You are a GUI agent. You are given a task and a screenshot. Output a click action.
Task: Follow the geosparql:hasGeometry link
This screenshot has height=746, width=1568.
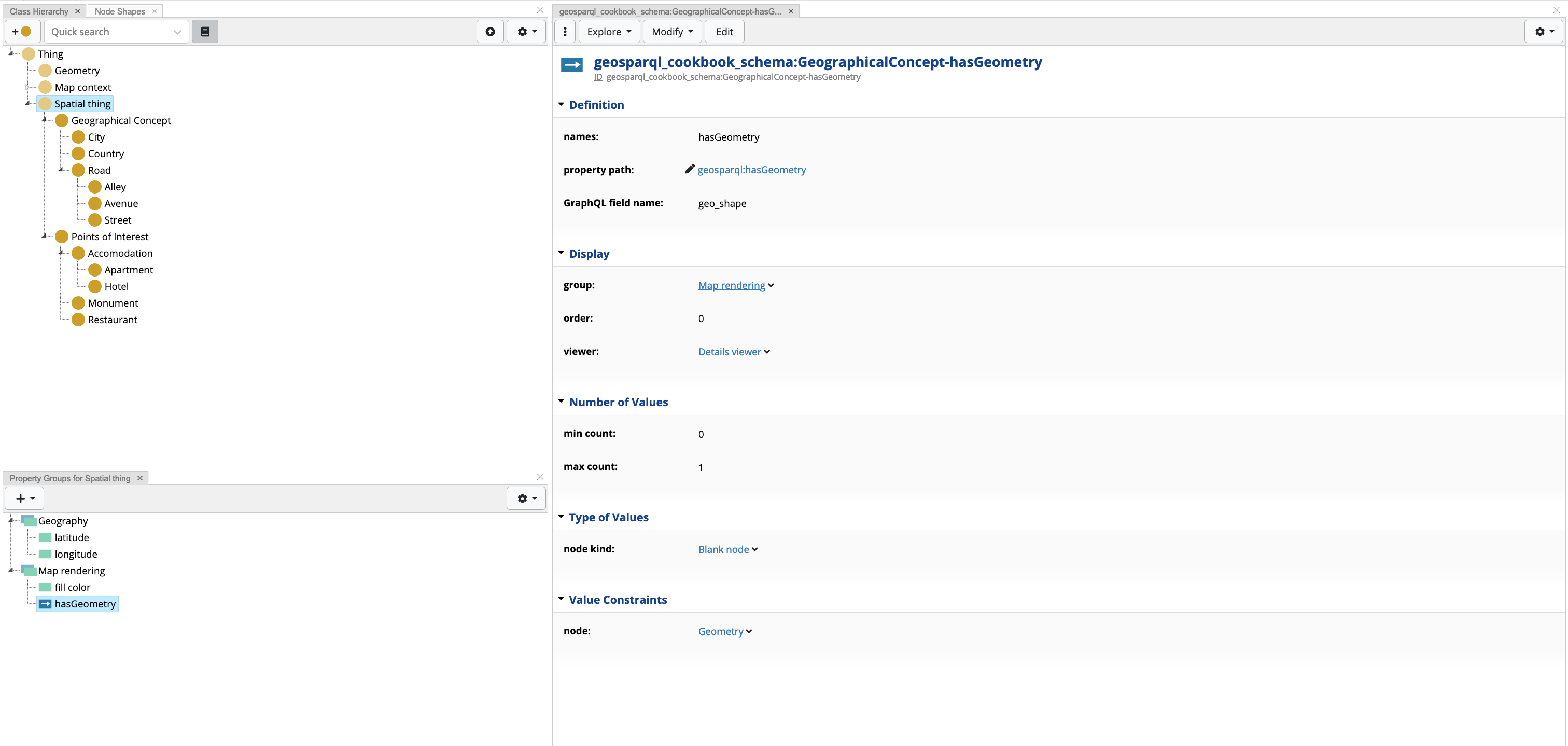point(751,170)
